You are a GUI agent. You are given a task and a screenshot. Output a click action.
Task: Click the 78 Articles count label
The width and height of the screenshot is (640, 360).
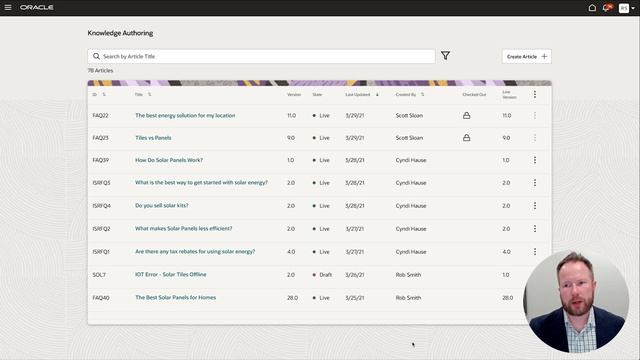(100, 70)
